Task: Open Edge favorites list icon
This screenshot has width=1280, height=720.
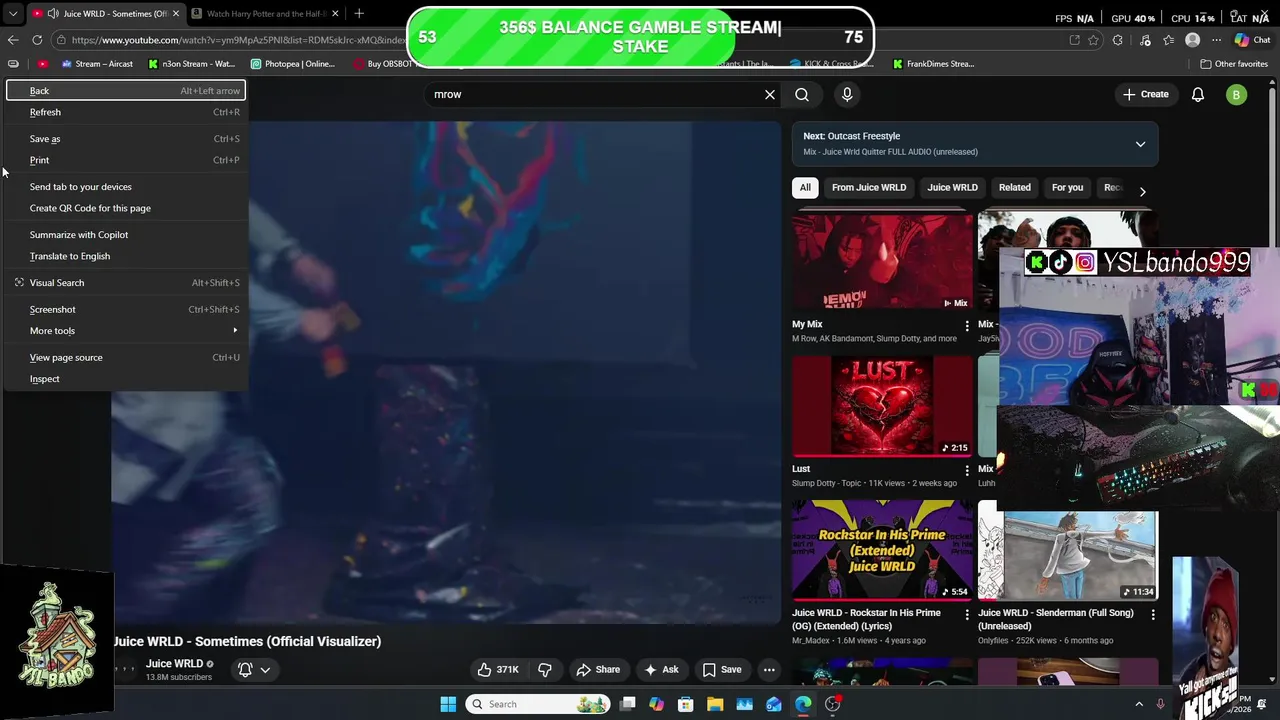Action: [1168, 40]
